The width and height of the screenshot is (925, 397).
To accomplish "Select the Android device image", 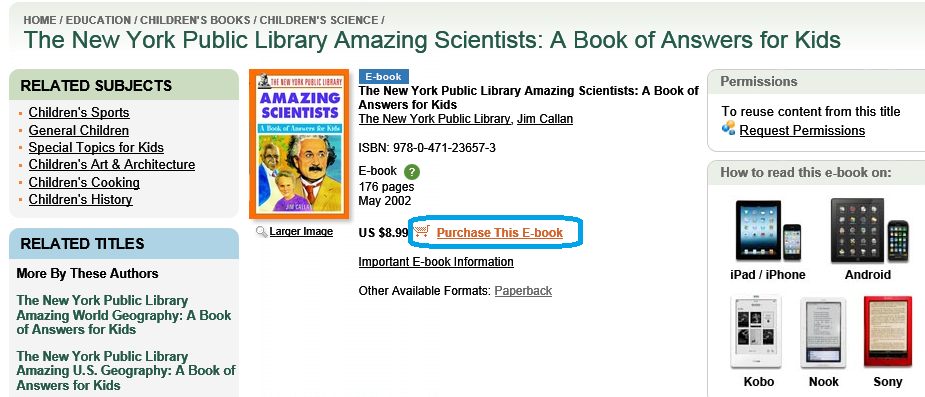I will tap(870, 231).
